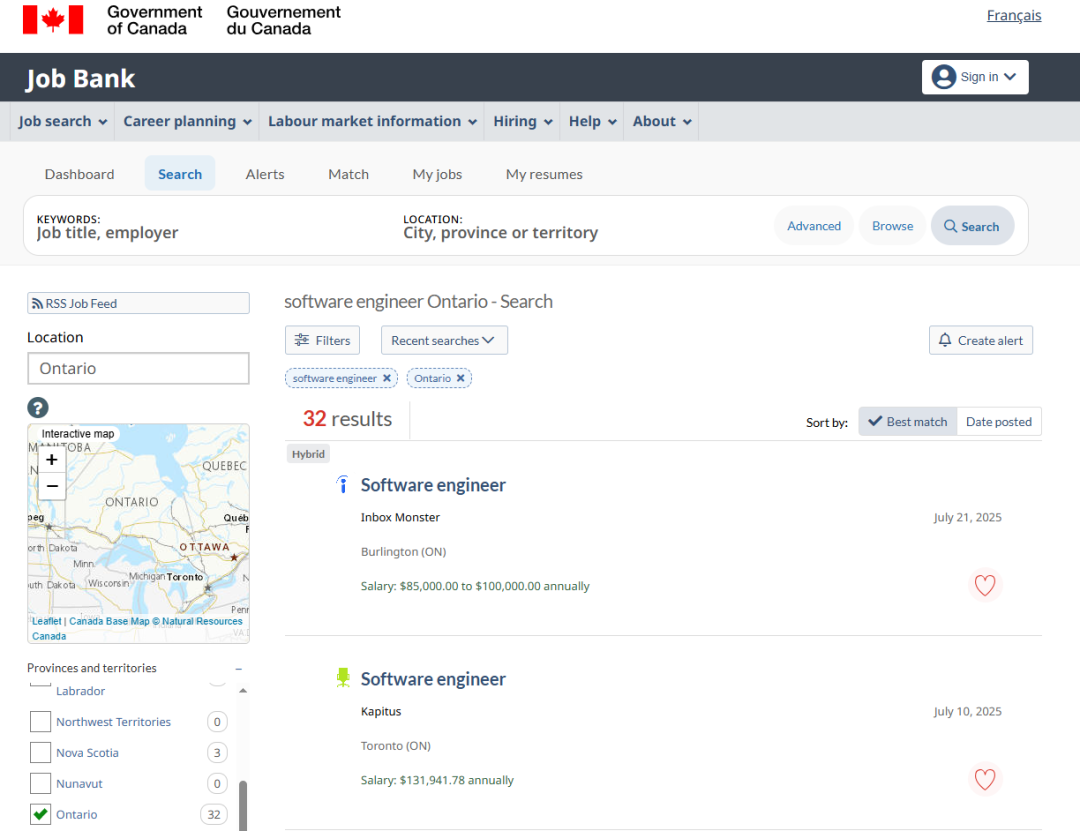Save the Kapitus job with heart icon

985,779
